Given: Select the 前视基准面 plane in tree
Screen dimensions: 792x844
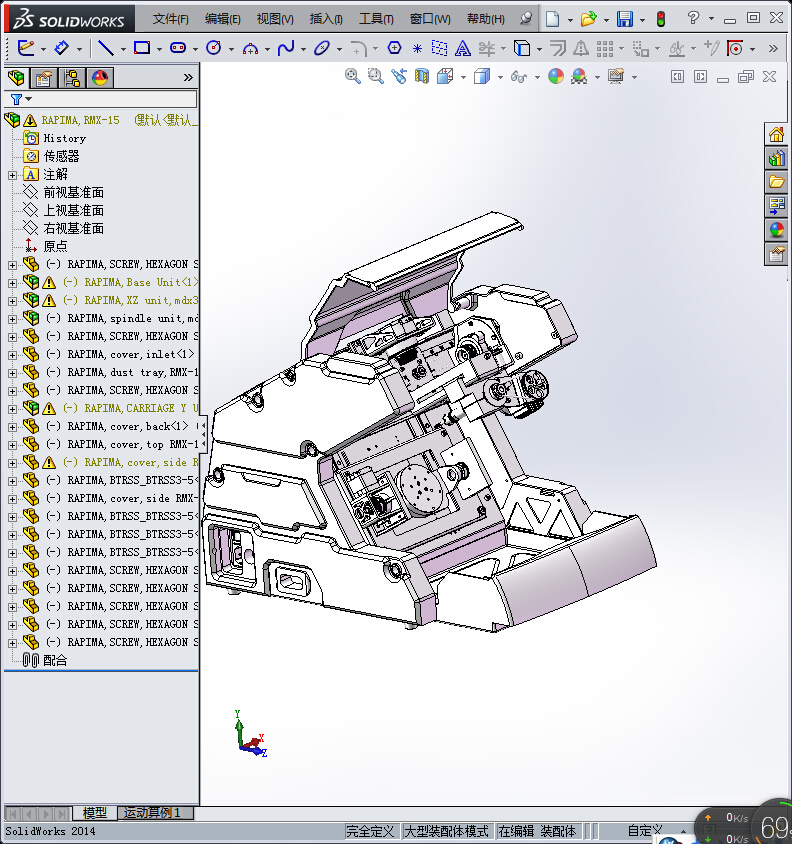Looking at the screenshot, I should point(73,192).
